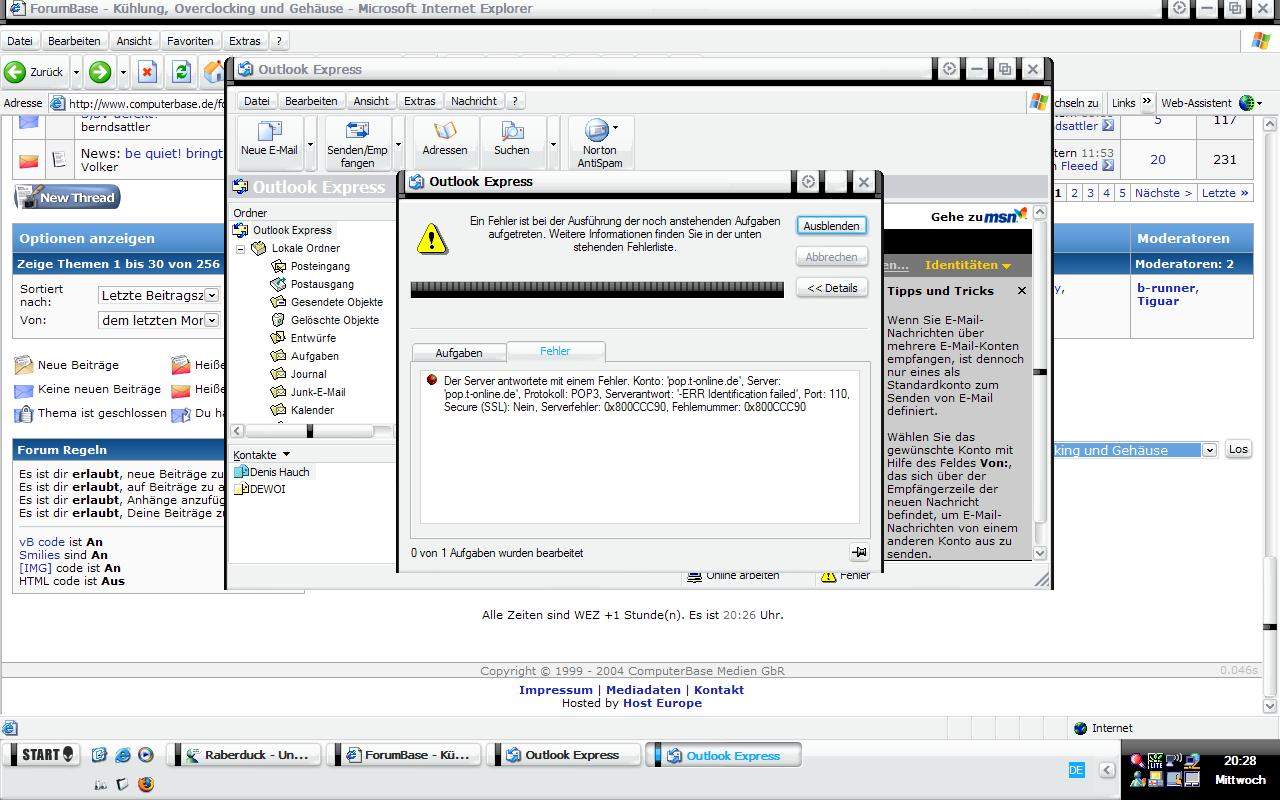
Task: Click the warning triangle icon in dialog
Action: 432,238
